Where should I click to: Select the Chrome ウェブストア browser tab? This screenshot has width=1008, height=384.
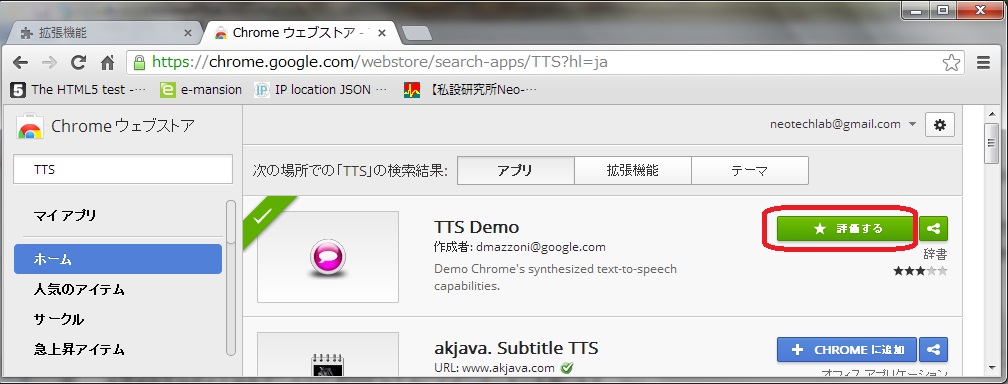(299, 33)
